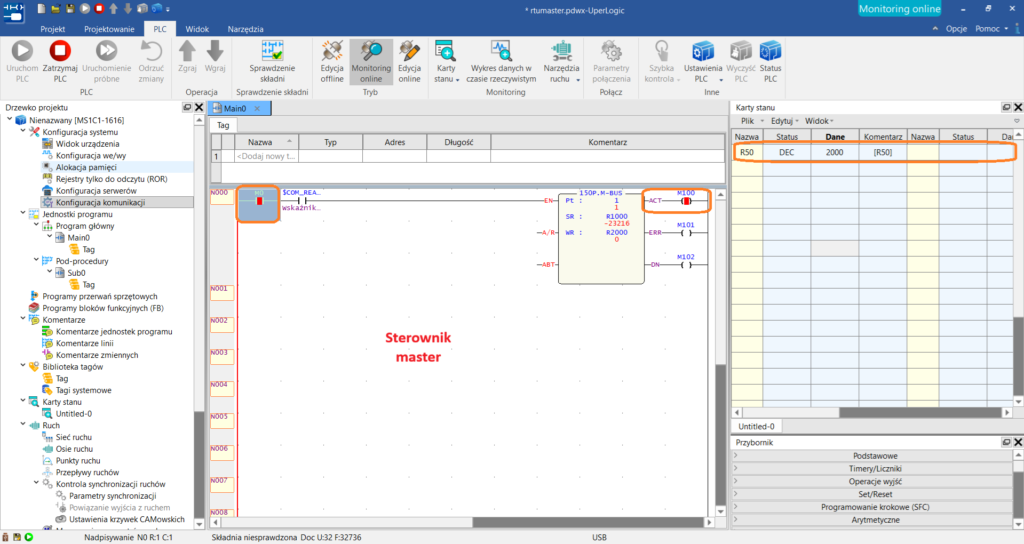Click the Wgraj download arrow
Image resolution: width=1024 pixels, height=544 pixels.
(215, 51)
